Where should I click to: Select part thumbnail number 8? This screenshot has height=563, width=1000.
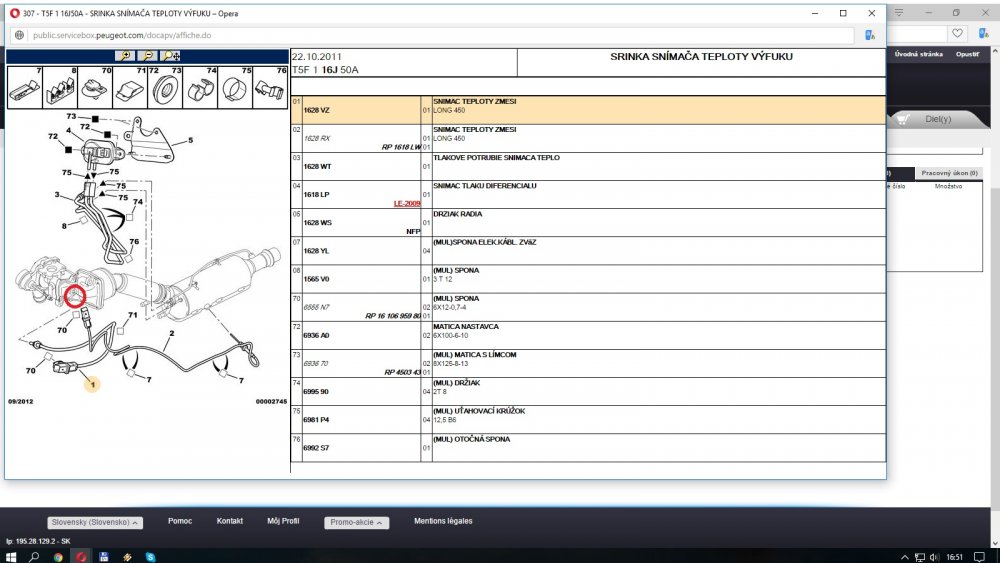[60, 87]
